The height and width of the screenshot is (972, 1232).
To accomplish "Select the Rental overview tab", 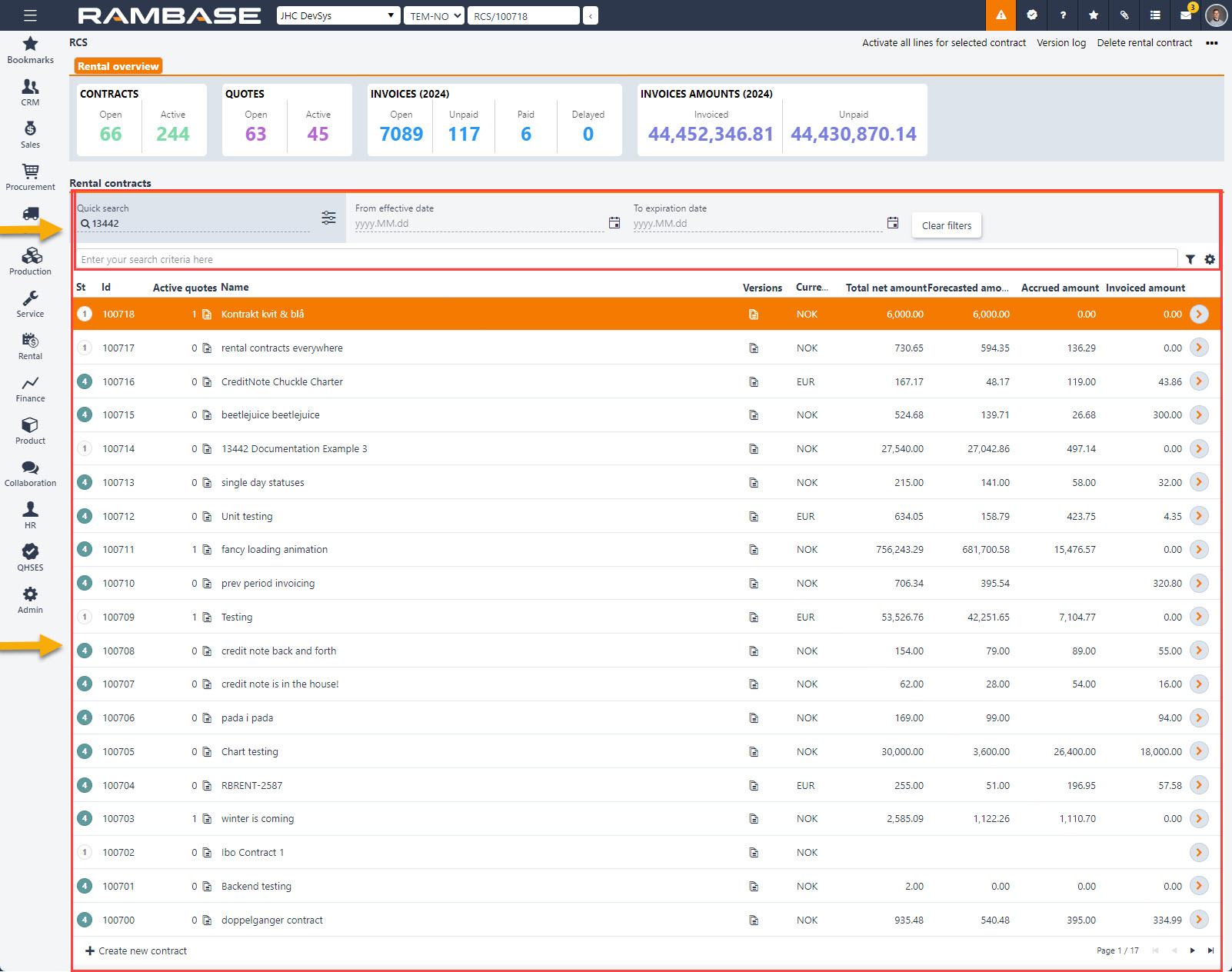I will click(118, 66).
